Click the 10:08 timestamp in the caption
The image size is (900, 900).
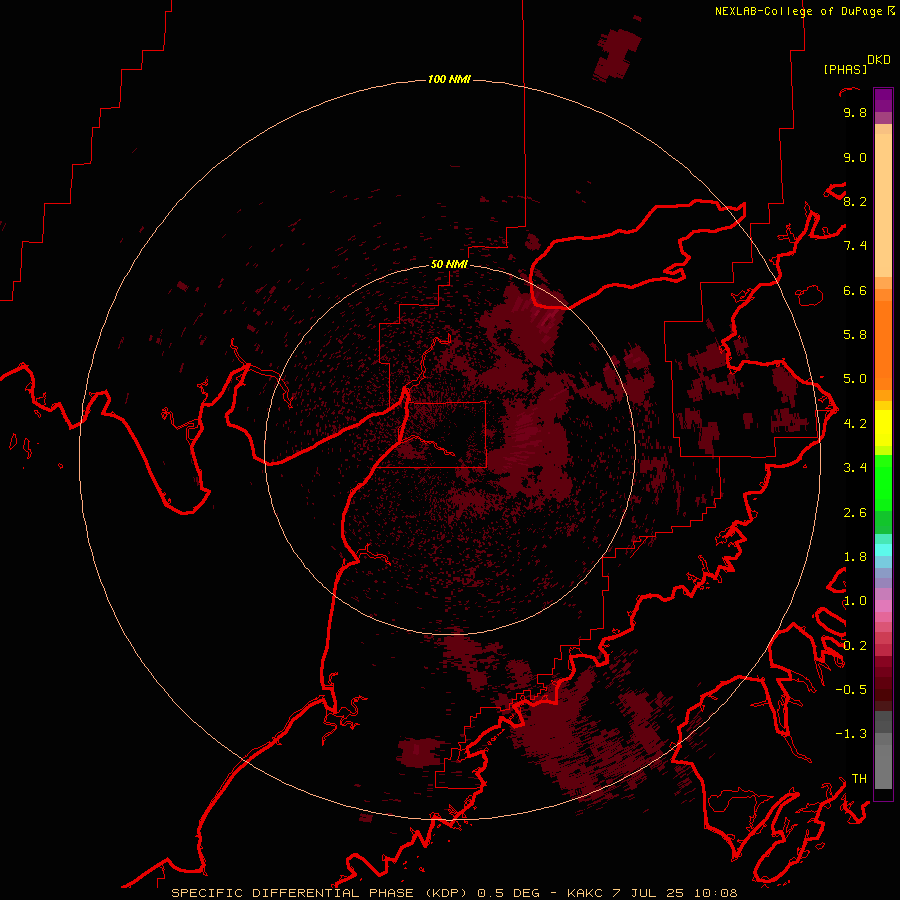point(716,893)
